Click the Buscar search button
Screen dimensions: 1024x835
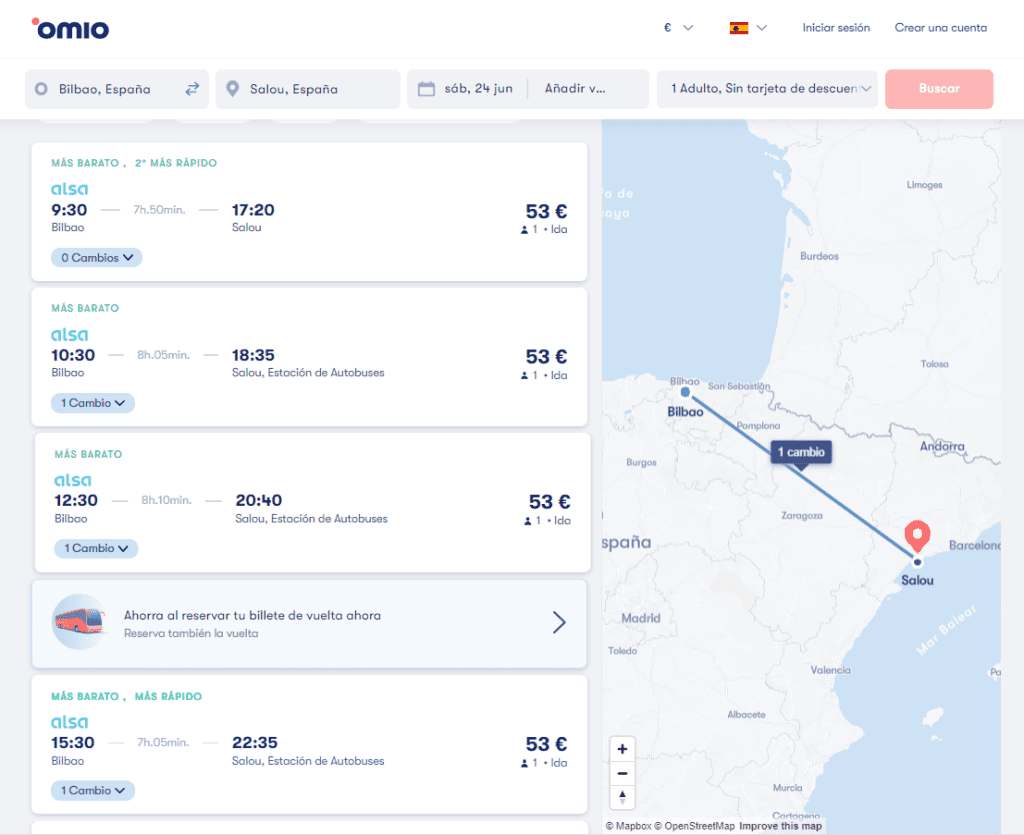tap(939, 89)
